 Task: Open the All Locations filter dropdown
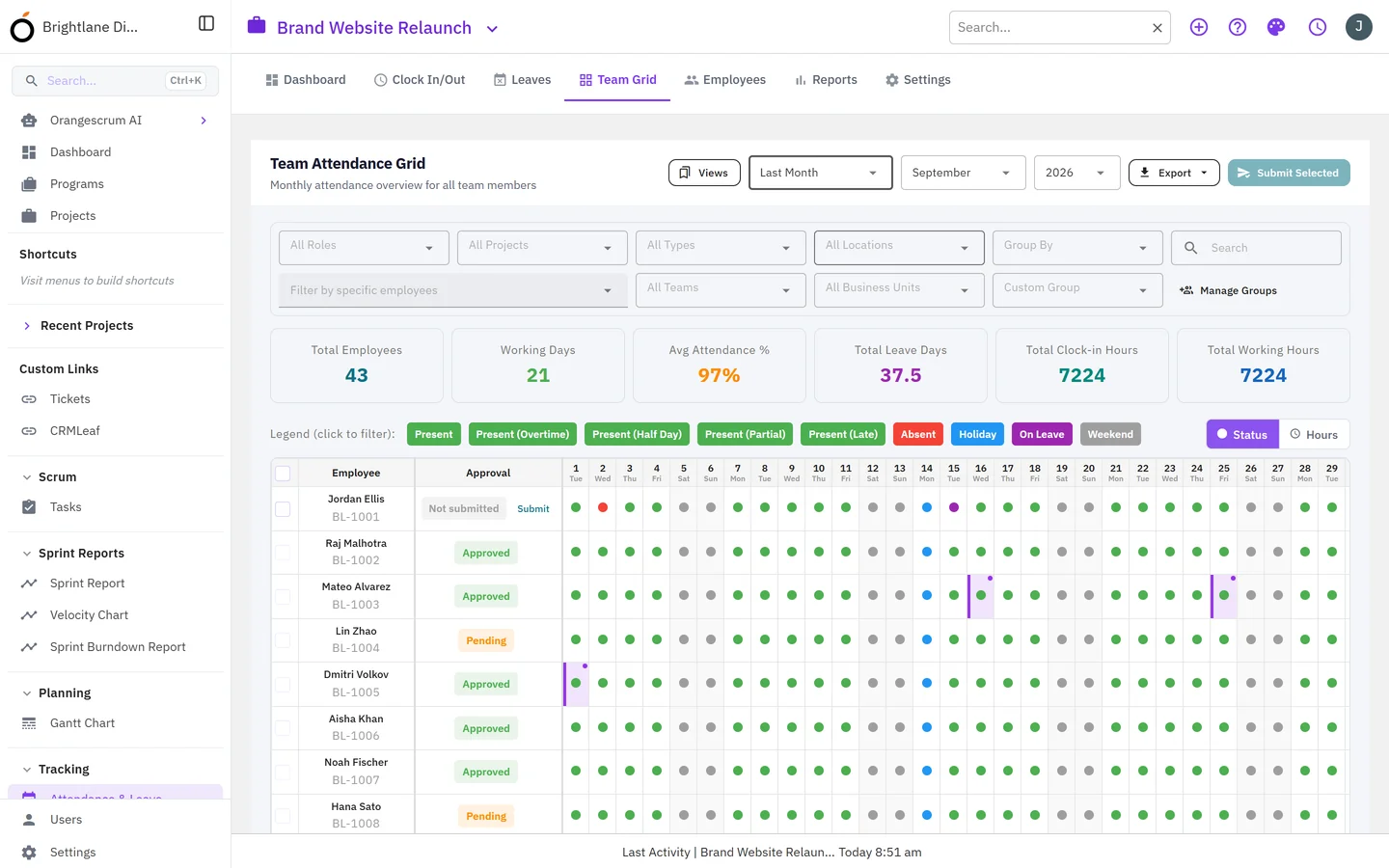click(899, 247)
